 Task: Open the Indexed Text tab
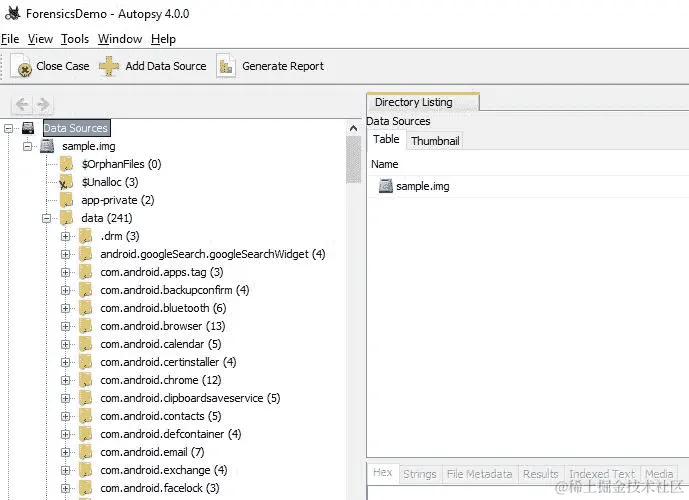point(602,474)
